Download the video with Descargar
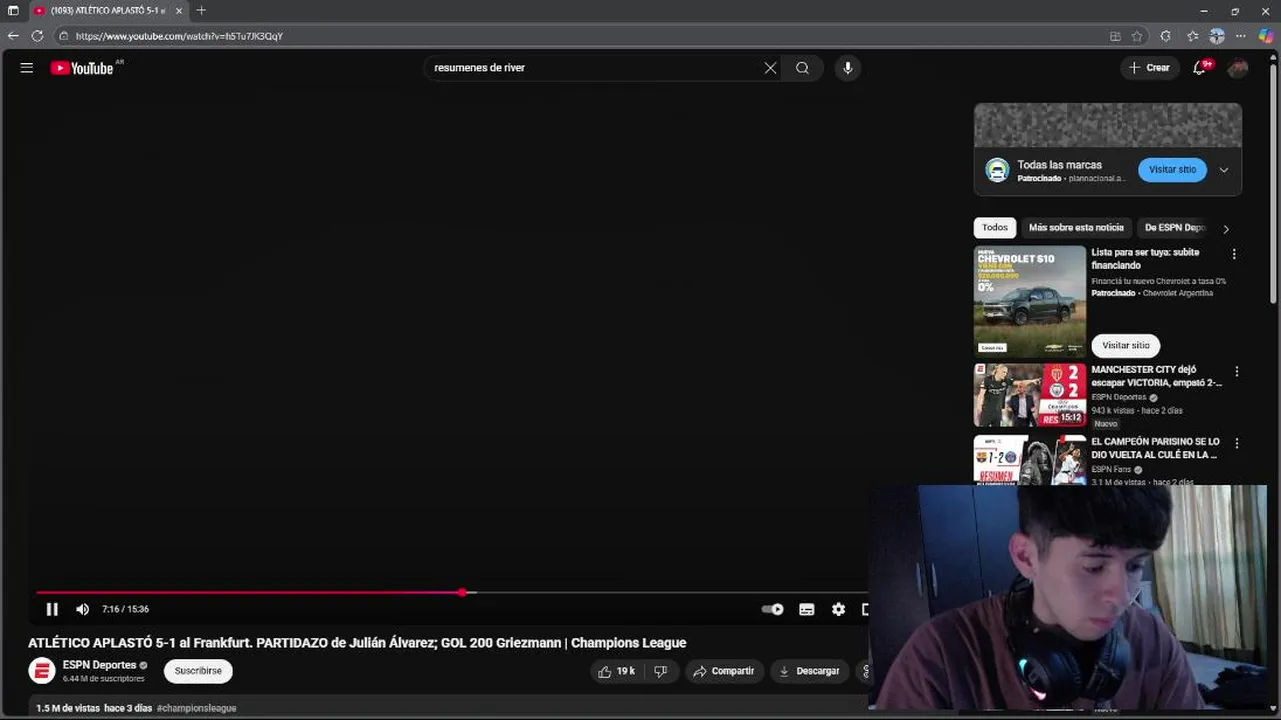Viewport: 1281px width, 720px height. click(809, 671)
